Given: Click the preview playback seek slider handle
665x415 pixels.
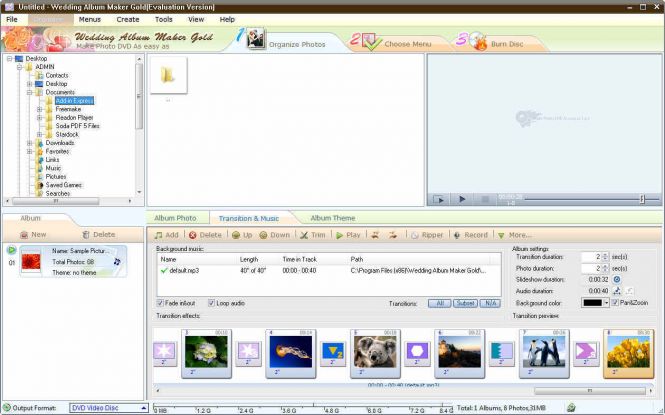Looking at the screenshot, I should [x=642, y=199].
